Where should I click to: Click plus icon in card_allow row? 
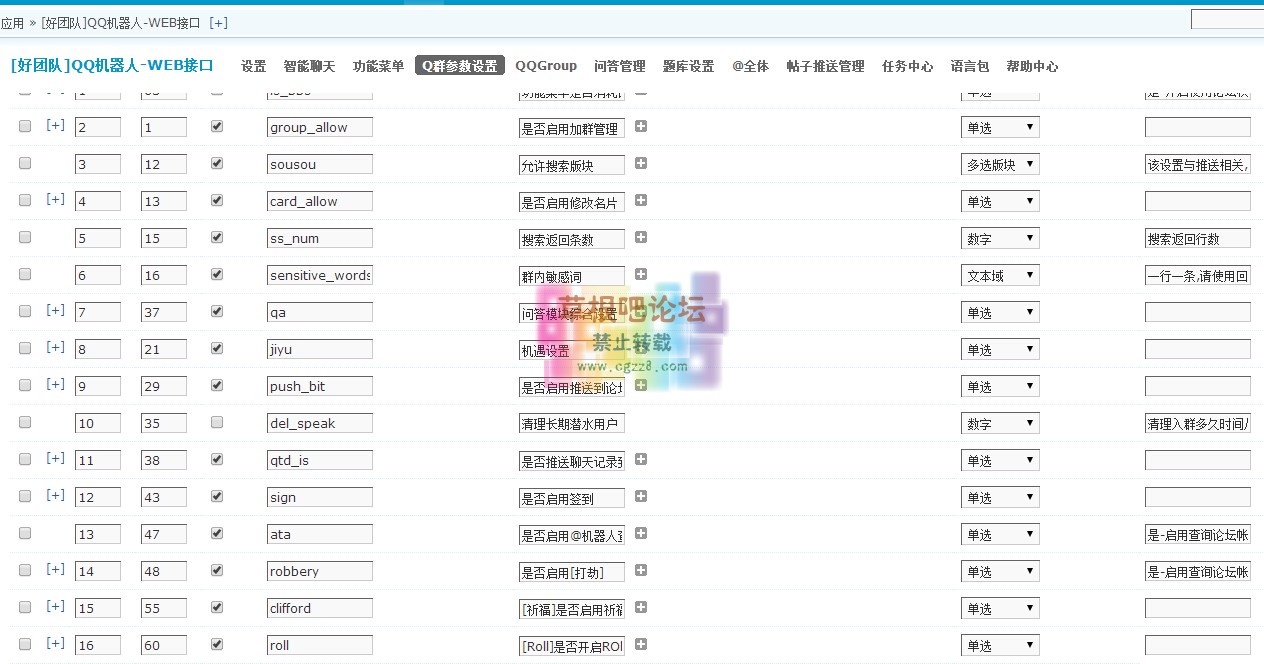[641, 200]
